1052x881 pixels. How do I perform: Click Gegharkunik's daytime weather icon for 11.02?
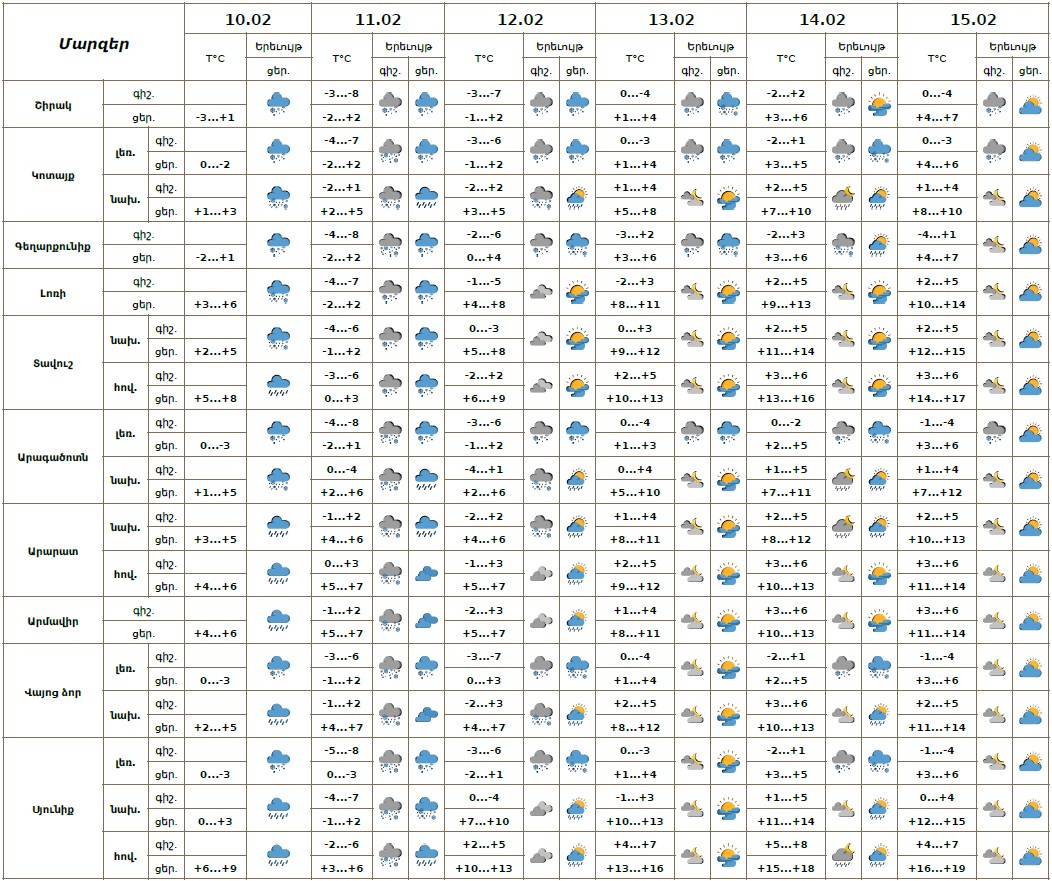[x=426, y=245]
